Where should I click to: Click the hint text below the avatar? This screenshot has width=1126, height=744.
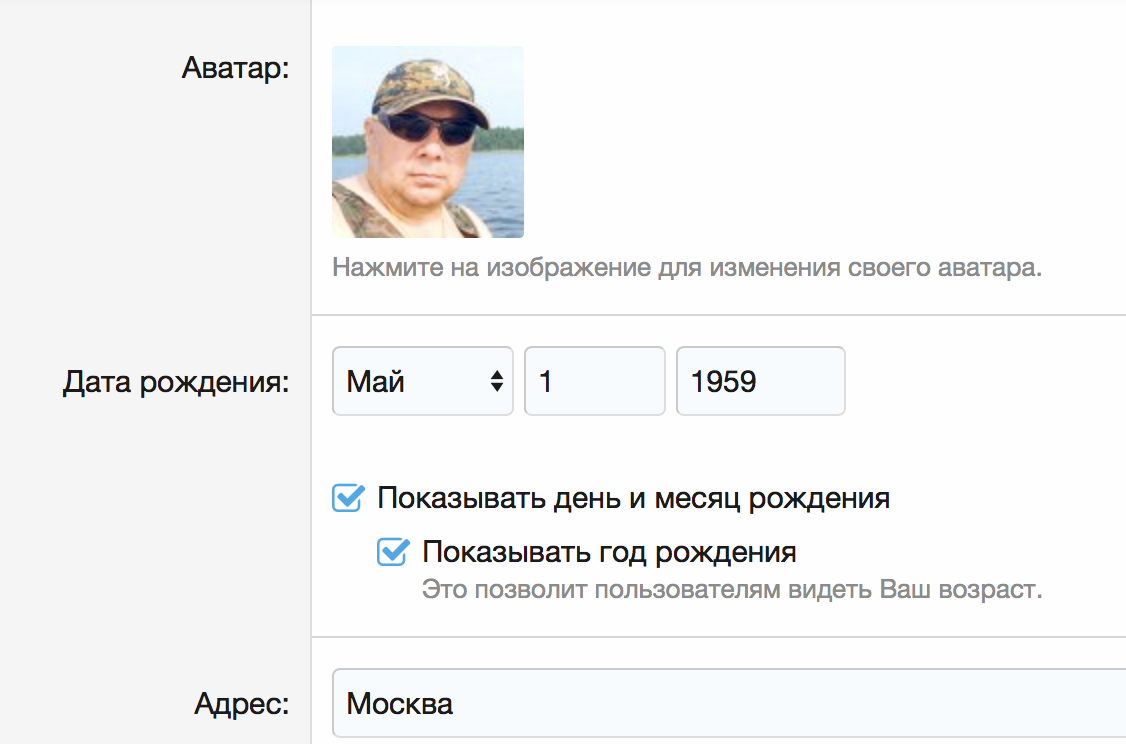point(686,269)
